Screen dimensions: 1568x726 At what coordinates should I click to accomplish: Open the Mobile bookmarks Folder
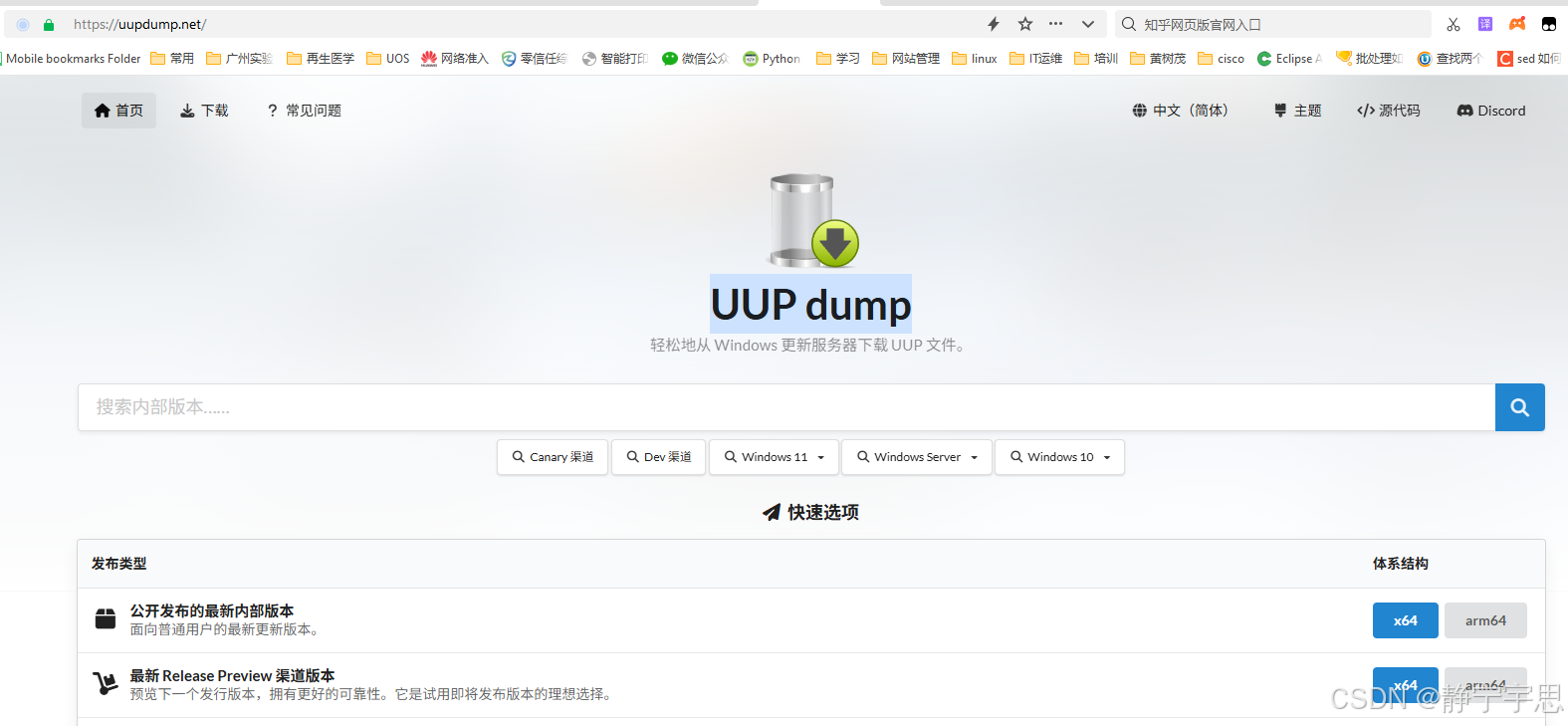[72, 59]
